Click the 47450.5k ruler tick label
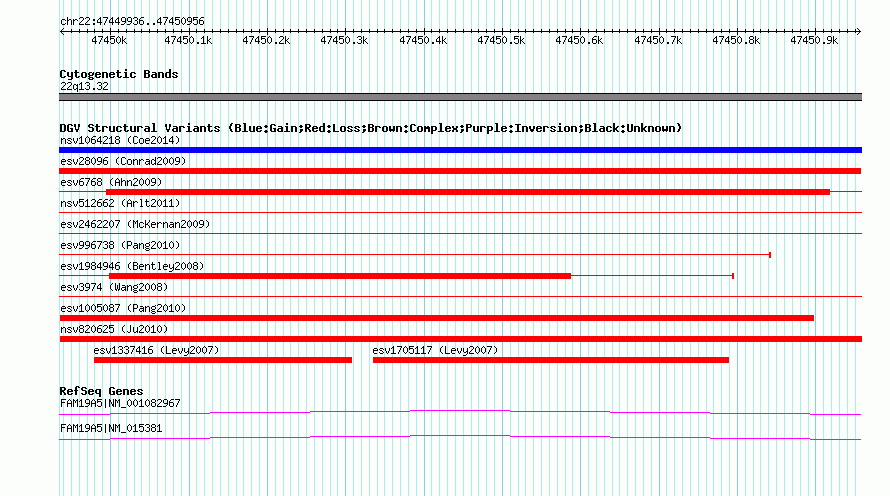890x496 pixels. 501,40
